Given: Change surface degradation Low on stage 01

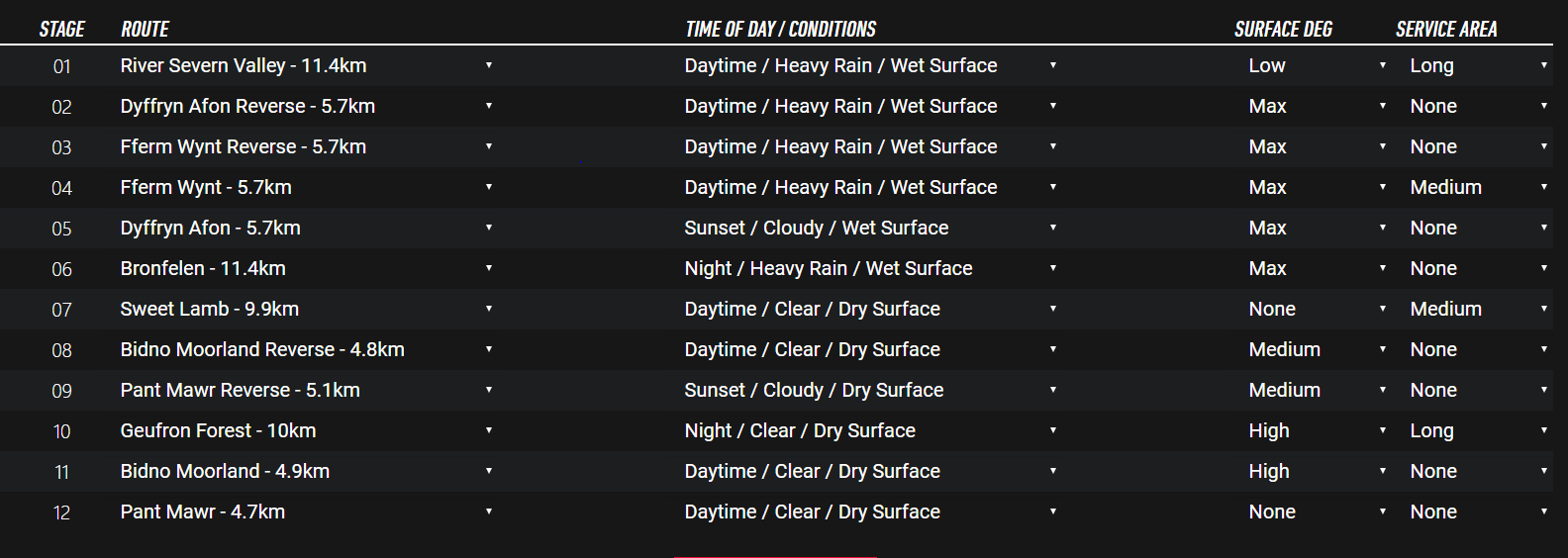Looking at the screenshot, I should click(x=1318, y=65).
